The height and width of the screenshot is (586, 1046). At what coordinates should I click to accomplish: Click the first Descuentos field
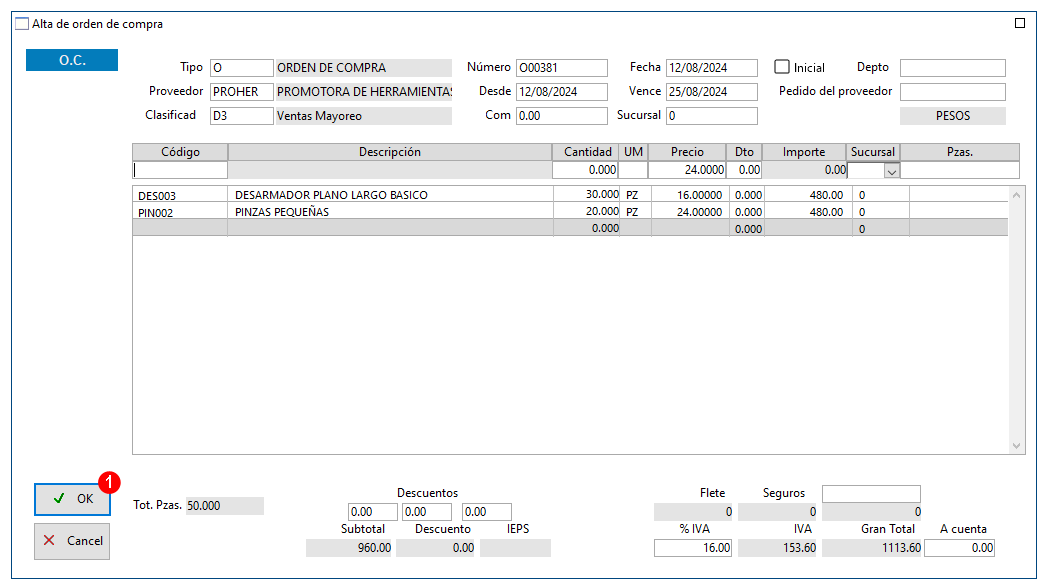click(x=373, y=512)
